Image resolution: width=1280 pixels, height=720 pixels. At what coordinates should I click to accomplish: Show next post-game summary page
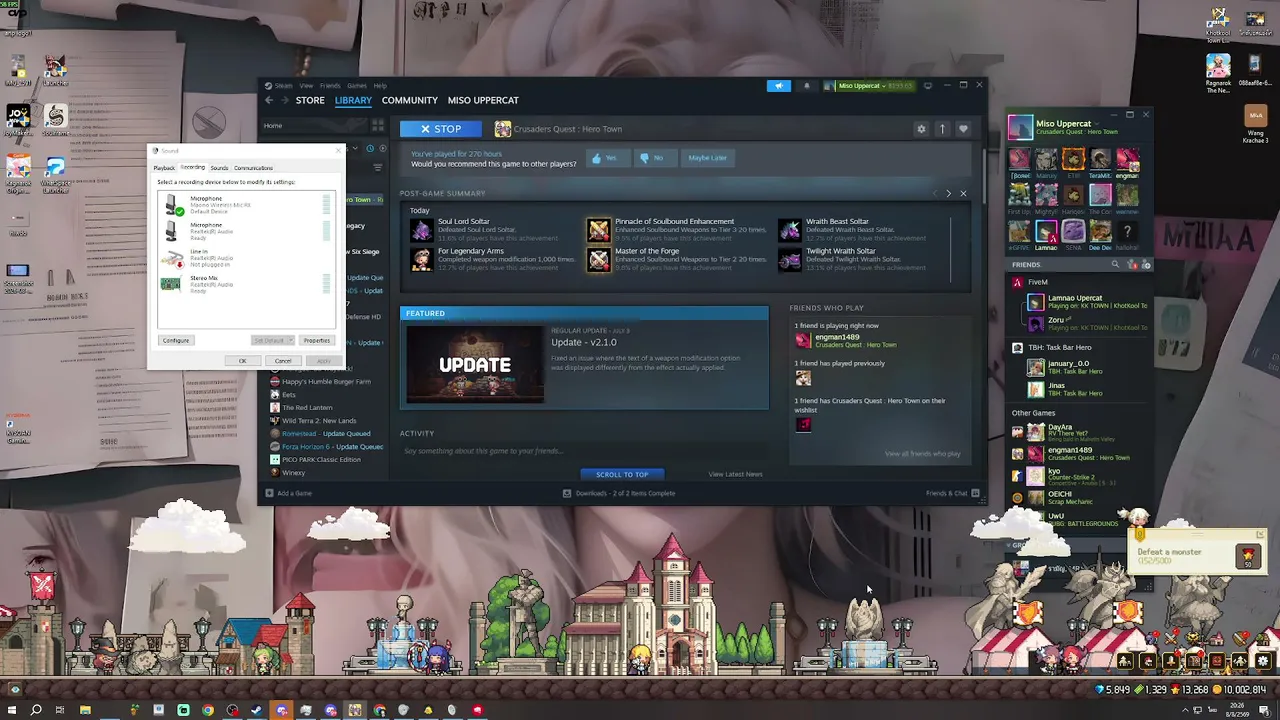[x=948, y=193]
